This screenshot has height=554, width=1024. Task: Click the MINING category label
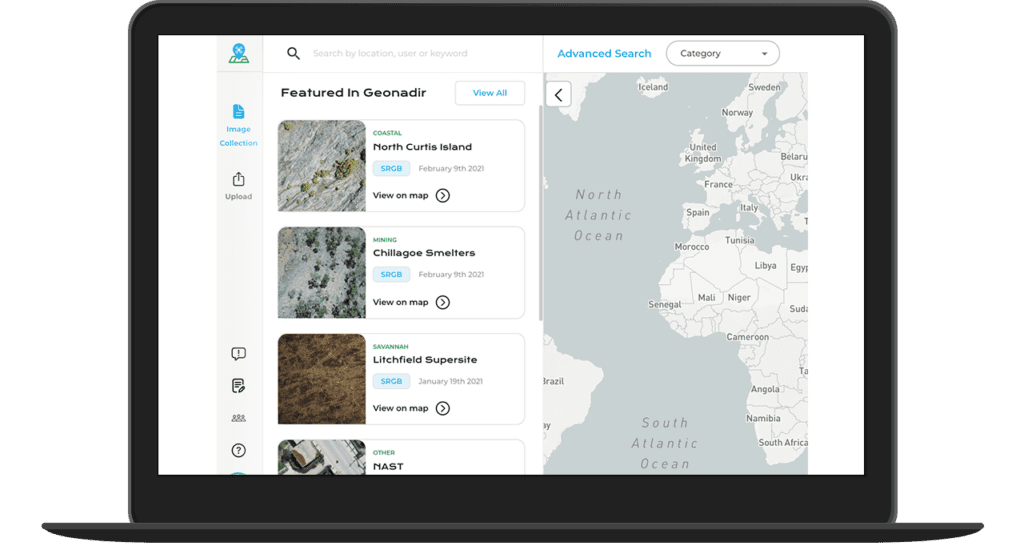[385, 240]
